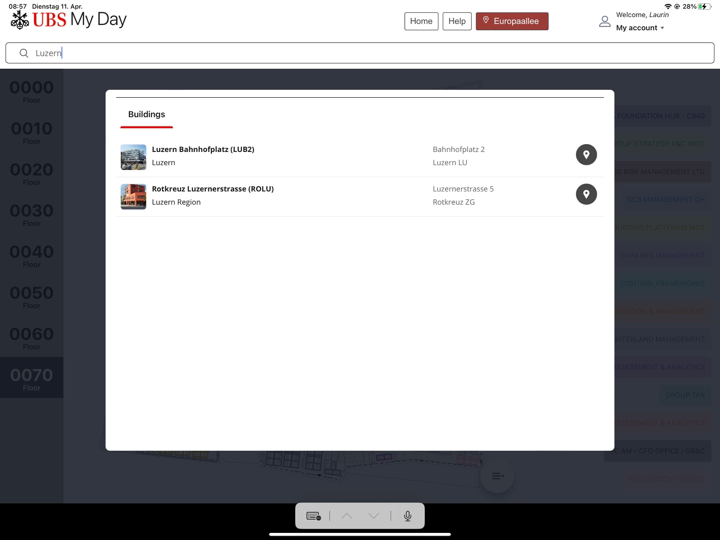
Task: Open the My account dropdown
Action: [640, 28]
